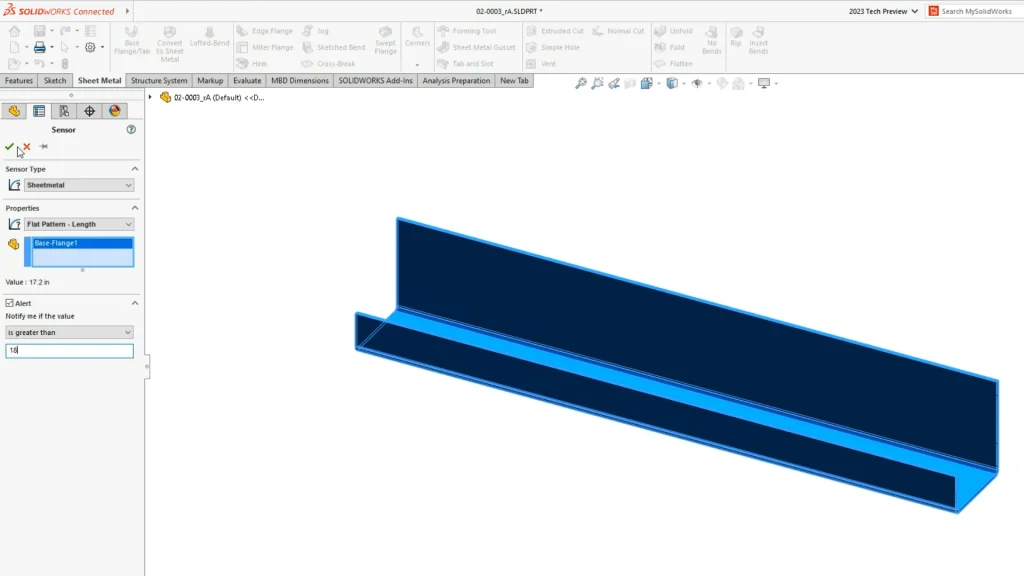Select Base-Flange1 in the selection list

(82, 243)
